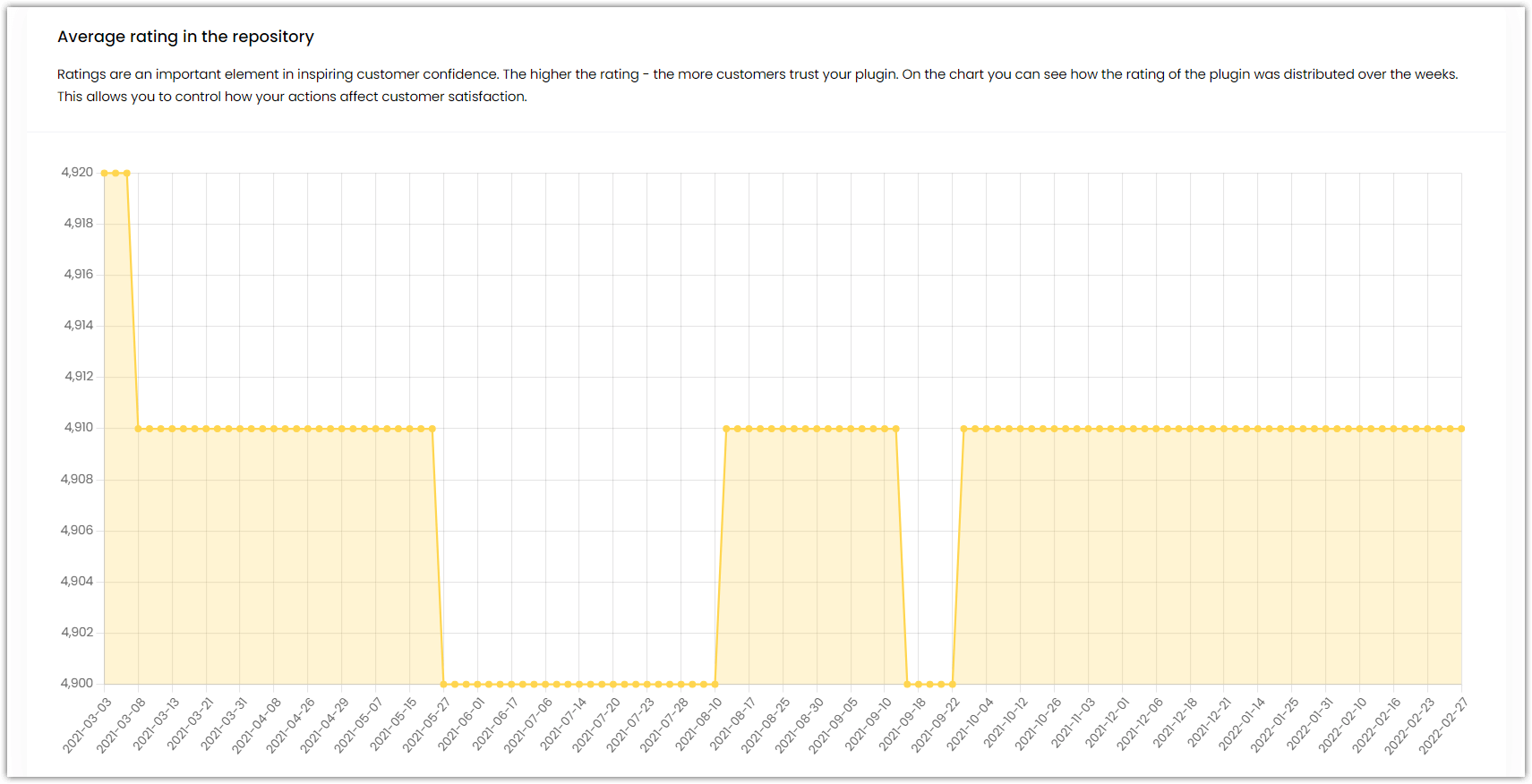This screenshot has width=1532, height=784.
Task: Click the 2021-07-23 date label
Action: point(630,726)
